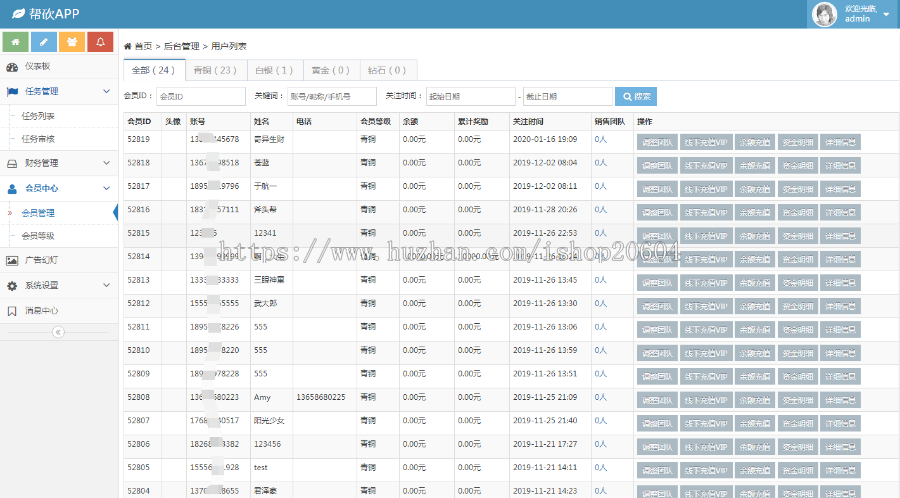
Task: Click the red bell notification shortcut icon
Action: (x=100, y=42)
